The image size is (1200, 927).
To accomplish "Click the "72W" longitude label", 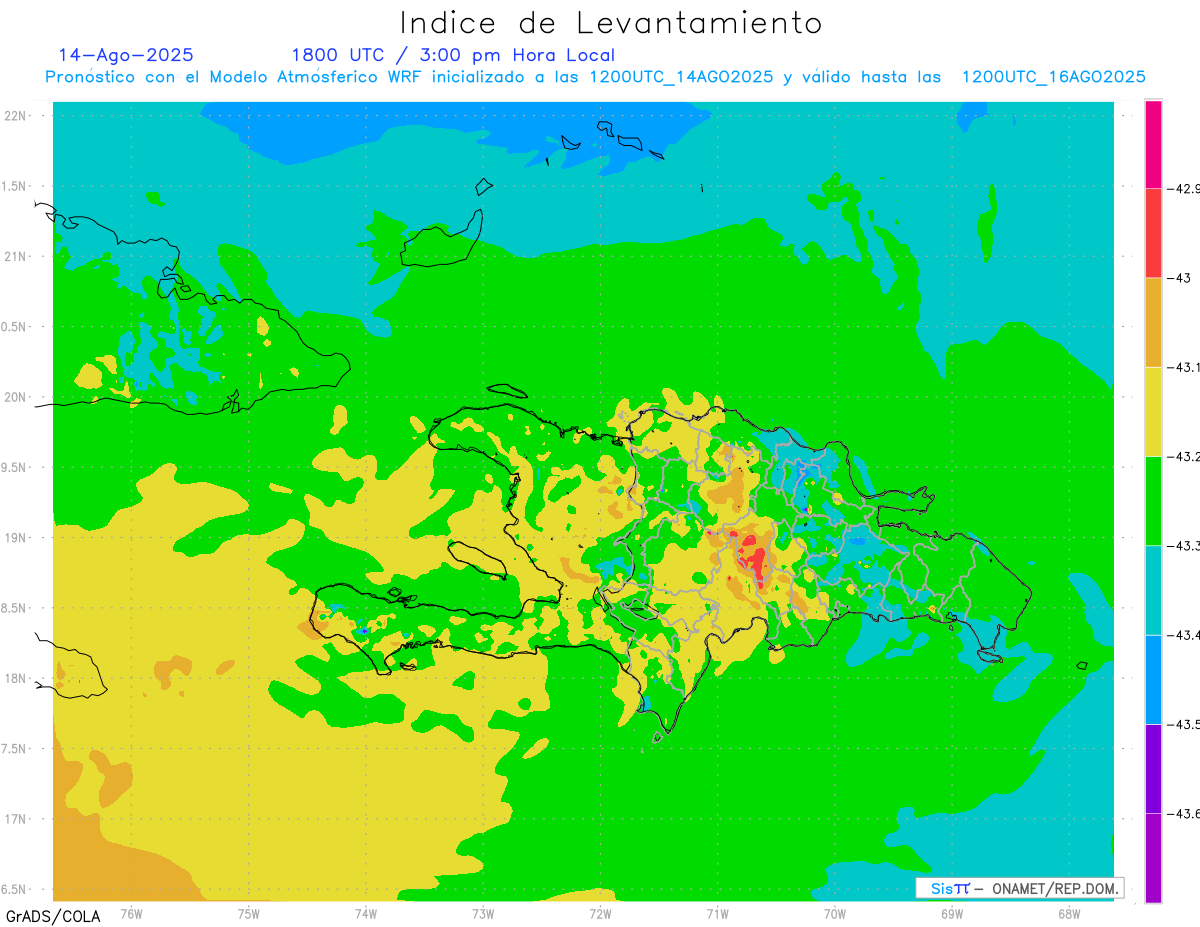I will coord(600,912).
